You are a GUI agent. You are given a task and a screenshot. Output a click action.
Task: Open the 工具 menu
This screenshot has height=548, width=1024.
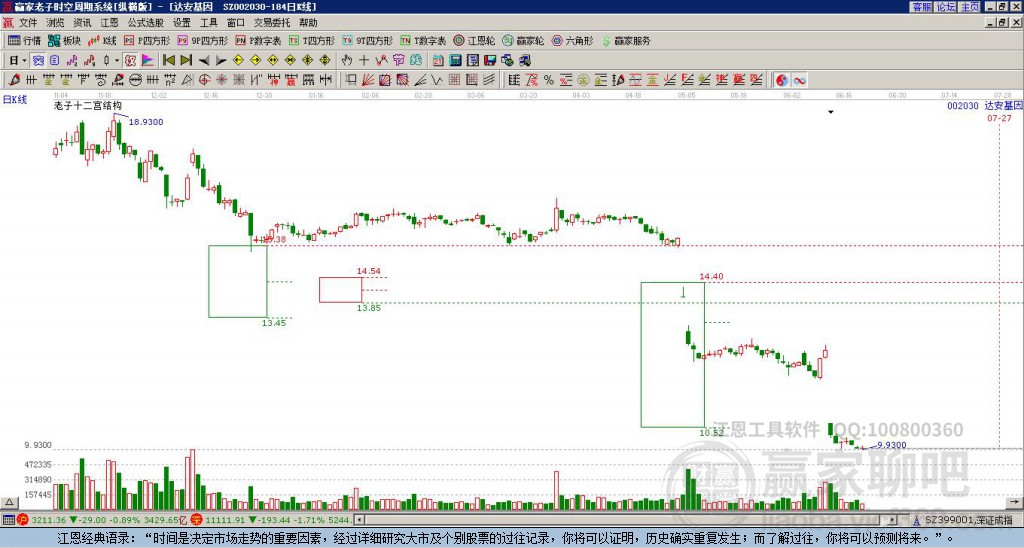(x=209, y=23)
